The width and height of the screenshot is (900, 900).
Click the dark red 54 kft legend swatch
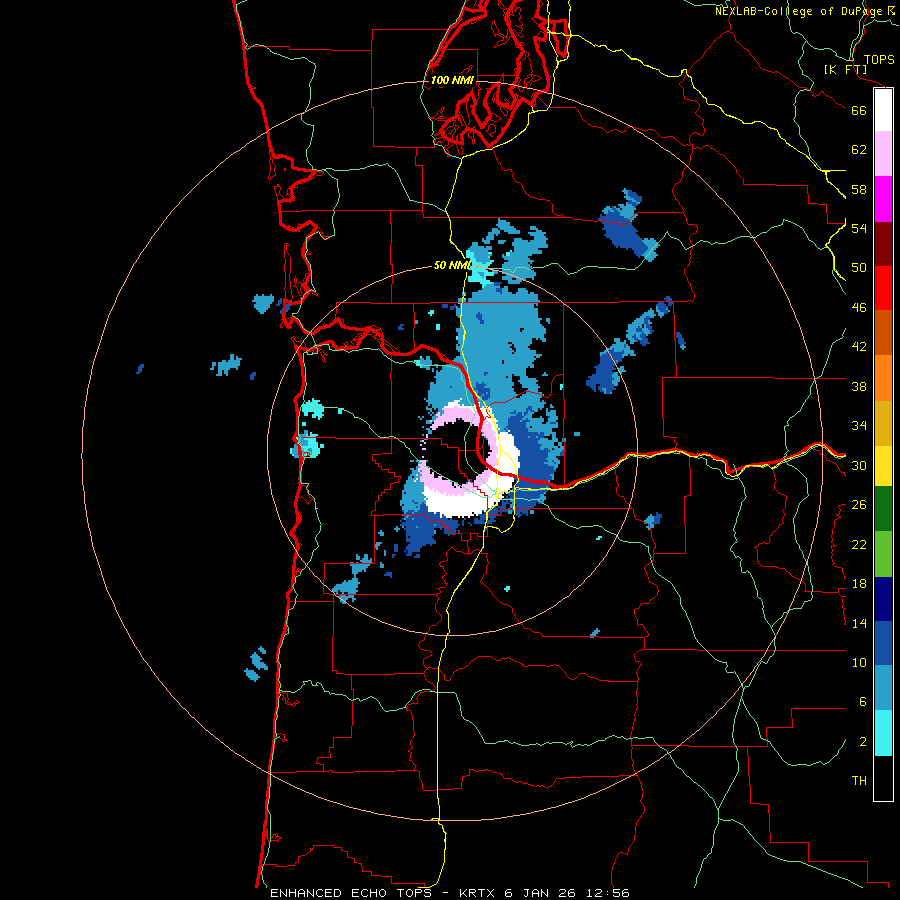coord(883,243)
